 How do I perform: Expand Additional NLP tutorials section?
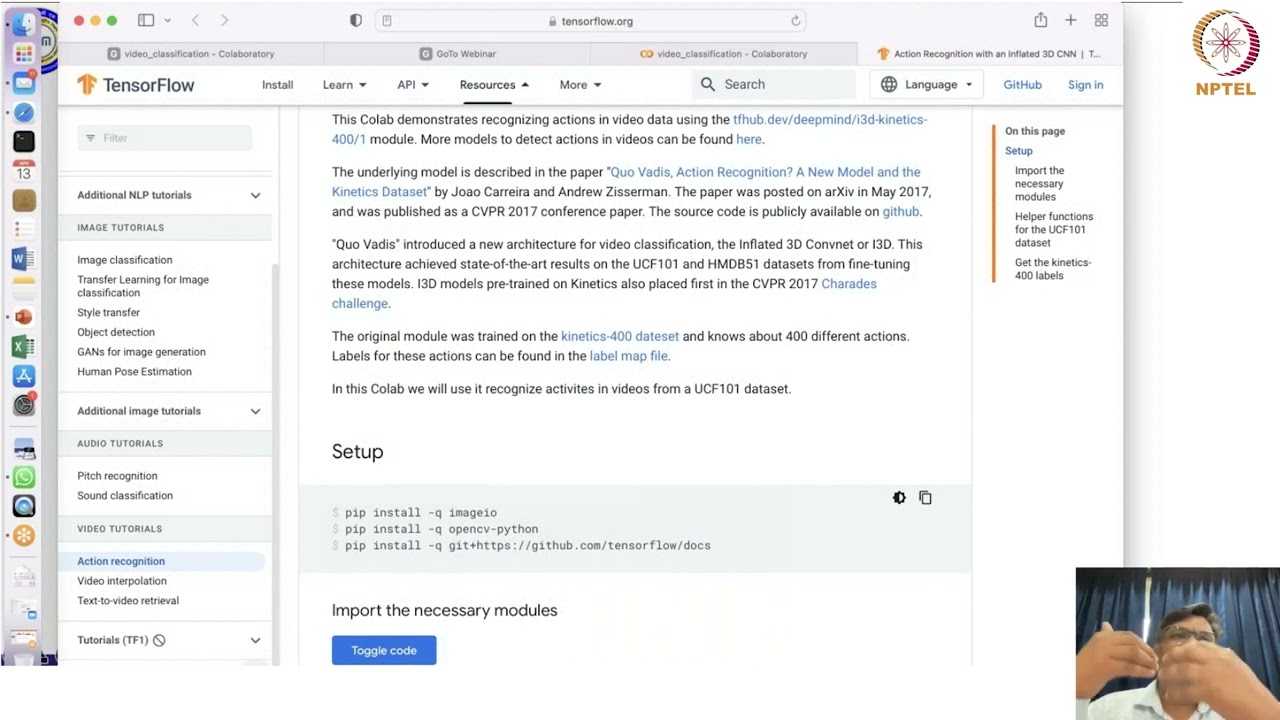tap(255, 195)
